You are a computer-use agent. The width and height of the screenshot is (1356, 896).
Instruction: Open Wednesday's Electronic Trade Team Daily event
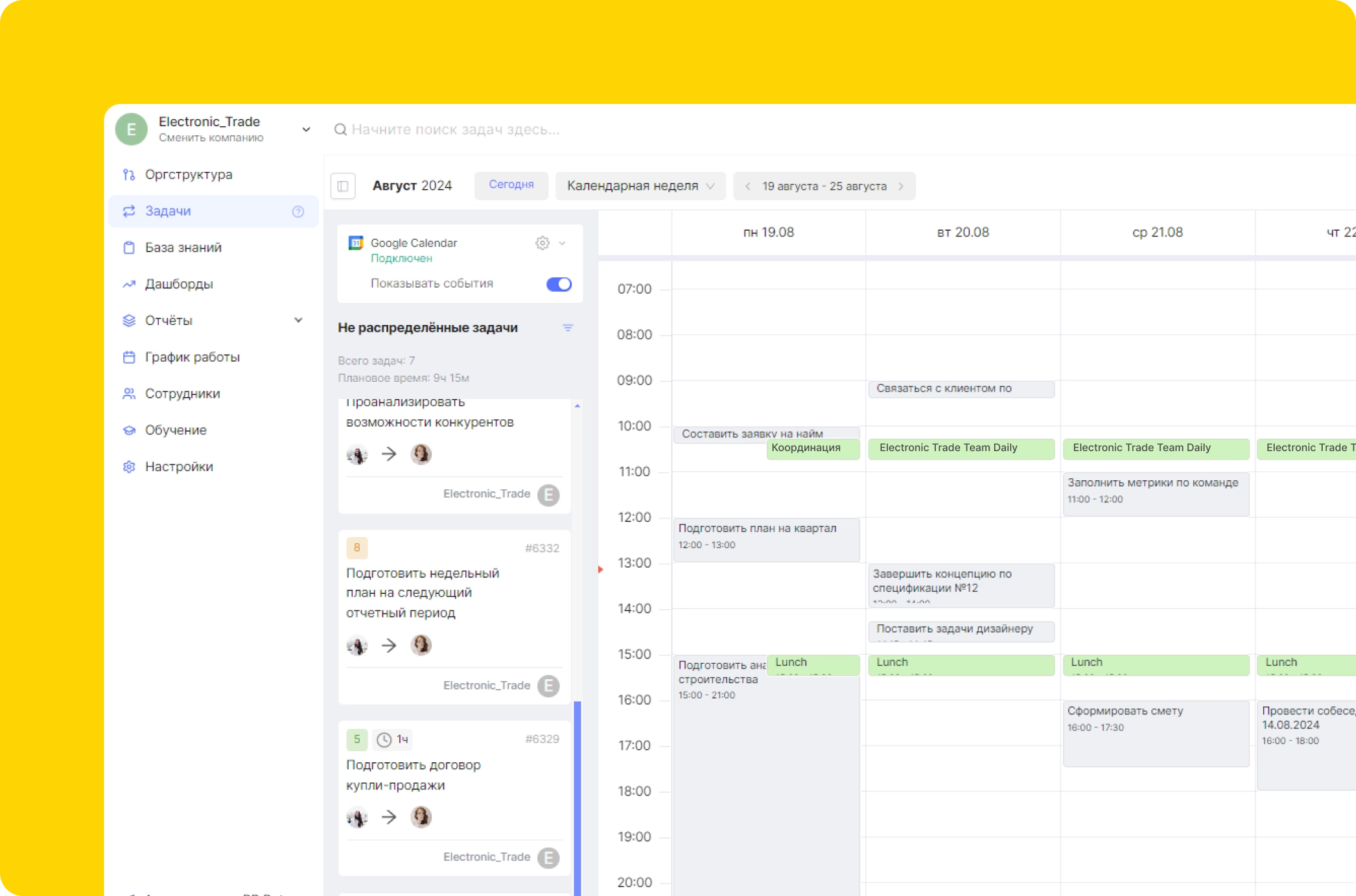click(x=1156, y=448)
